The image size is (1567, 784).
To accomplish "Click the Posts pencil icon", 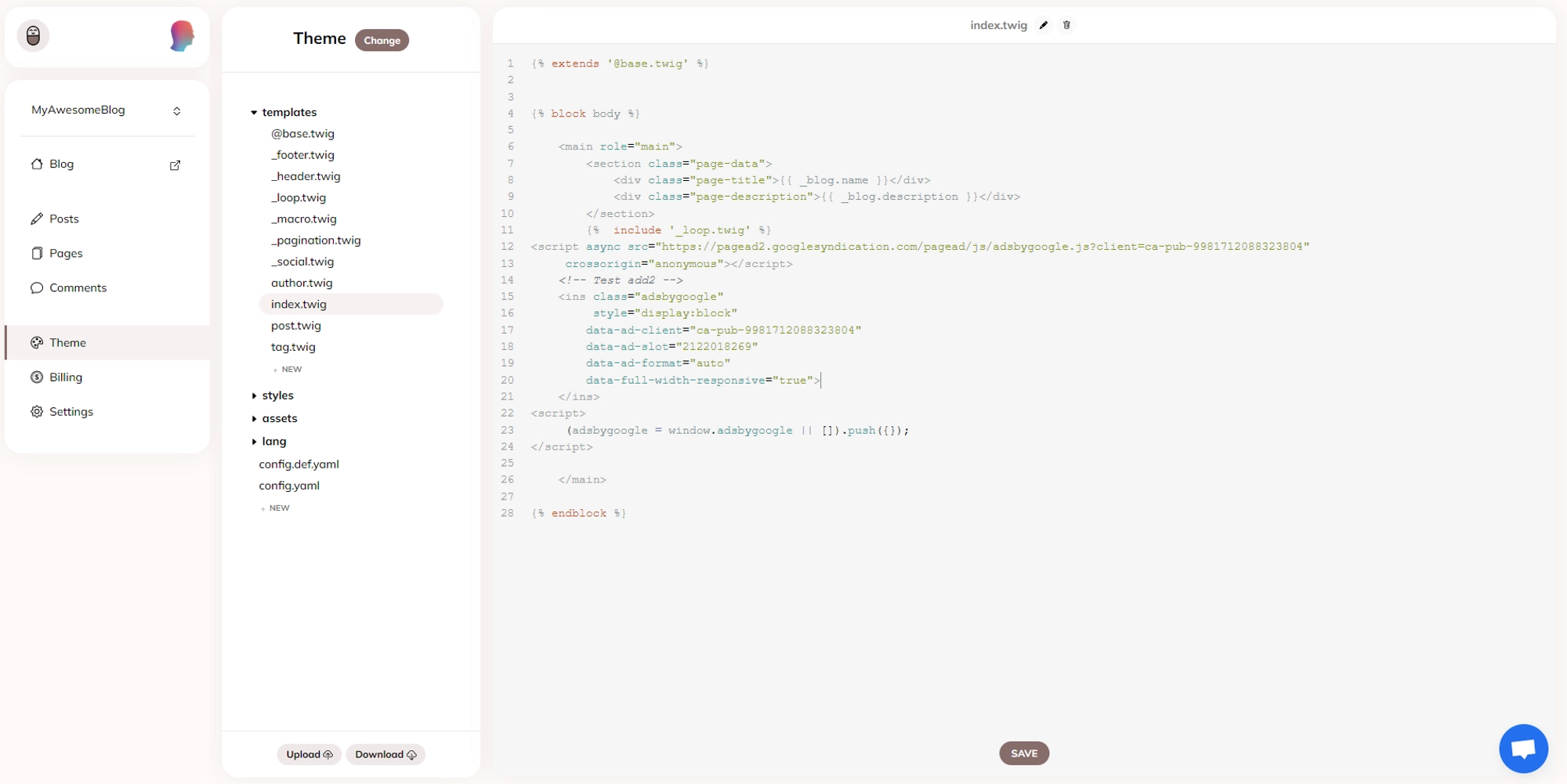I will click(37, 219).
